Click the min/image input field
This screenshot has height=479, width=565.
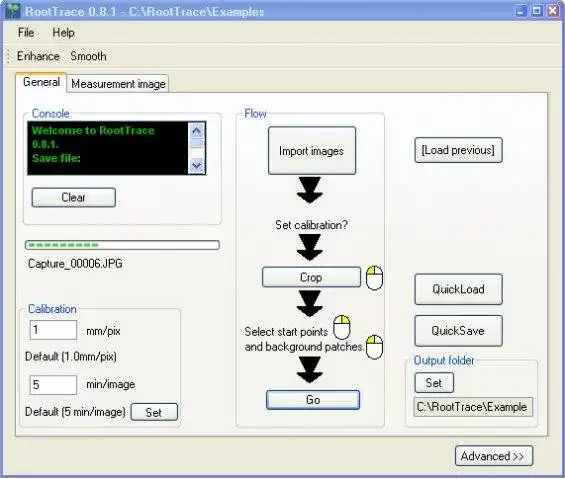(x=53, y=385)
